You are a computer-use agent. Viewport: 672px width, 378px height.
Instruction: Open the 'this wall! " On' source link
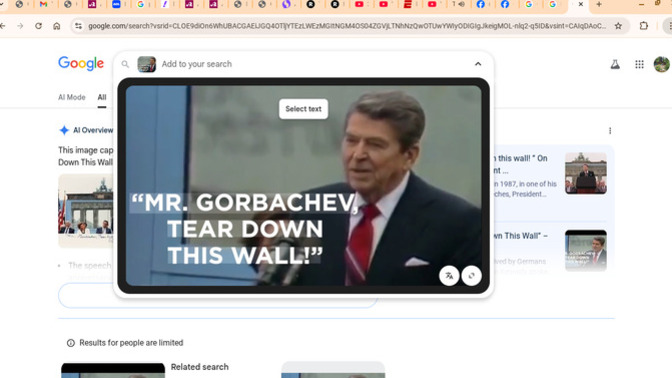click(x=521, y=158)
